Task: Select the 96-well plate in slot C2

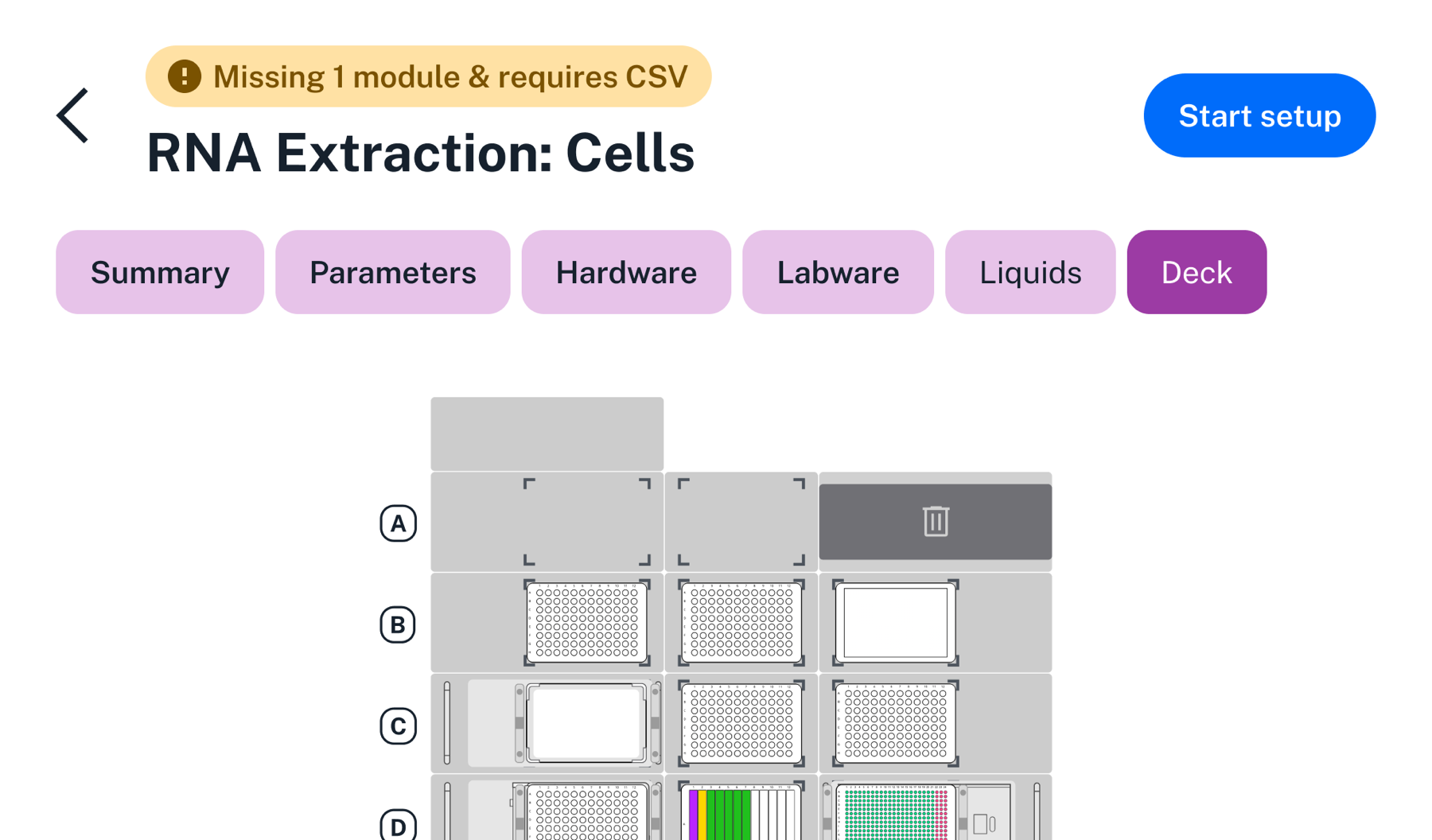Action: coord(741,724)
